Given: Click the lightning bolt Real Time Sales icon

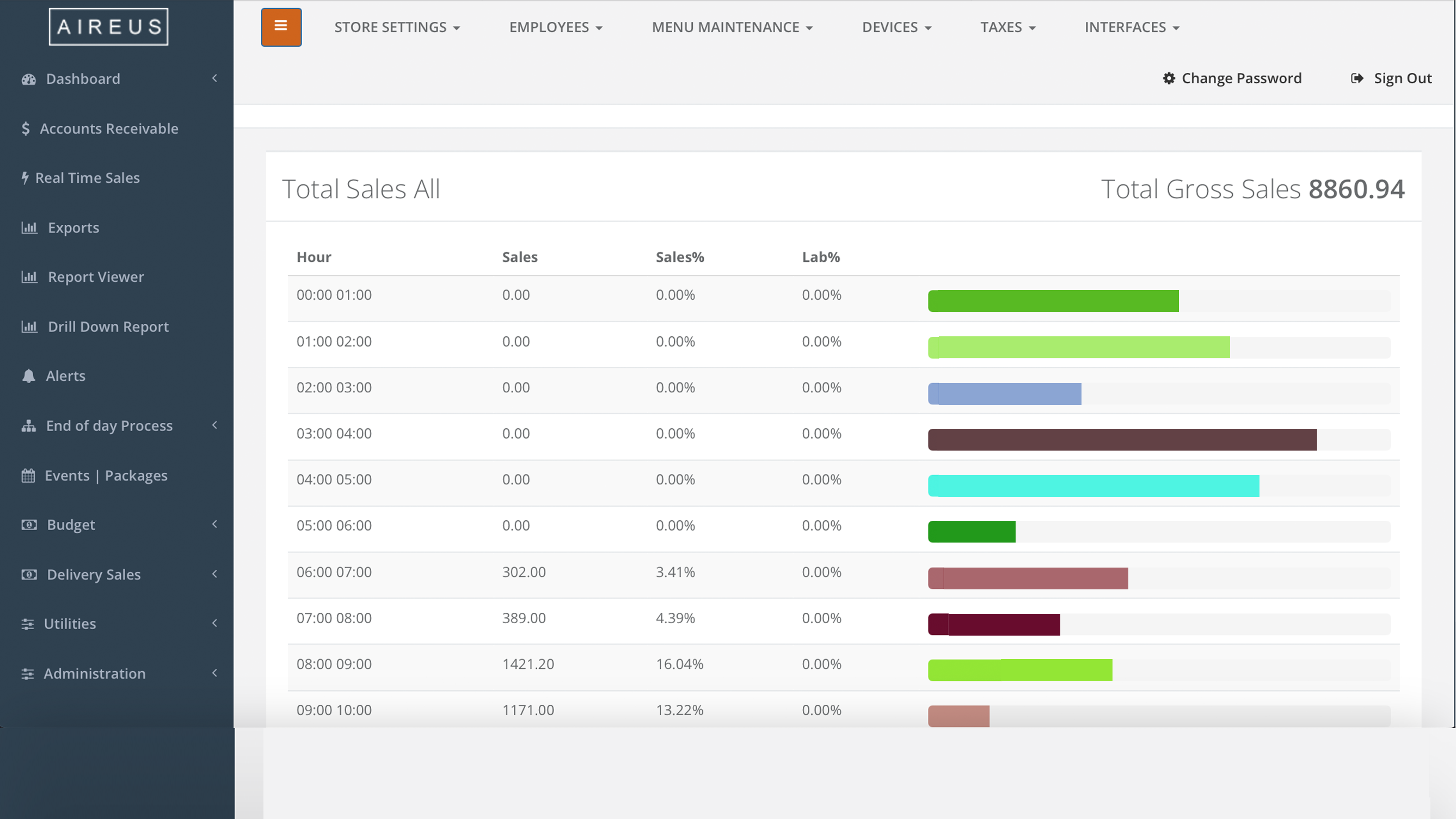Looking at the screenshot, I should [25, 178].
